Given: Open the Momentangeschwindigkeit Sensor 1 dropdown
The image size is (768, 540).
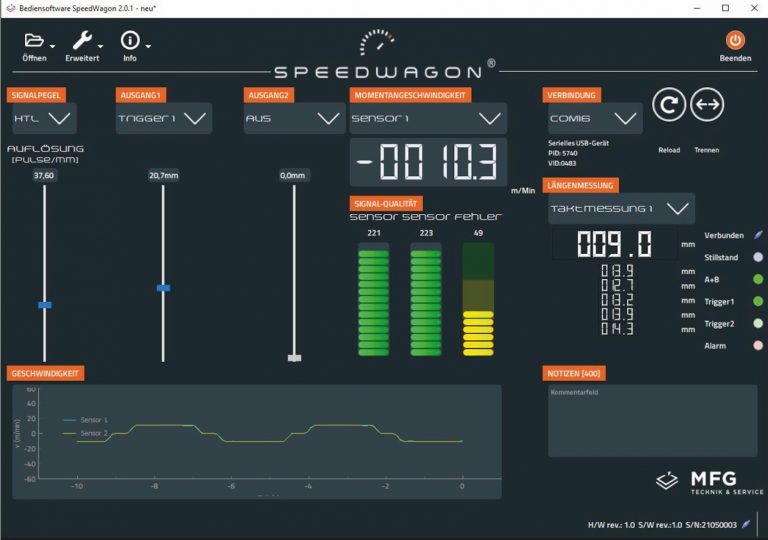Looking at the screenshot, I should tap(428, 118).
